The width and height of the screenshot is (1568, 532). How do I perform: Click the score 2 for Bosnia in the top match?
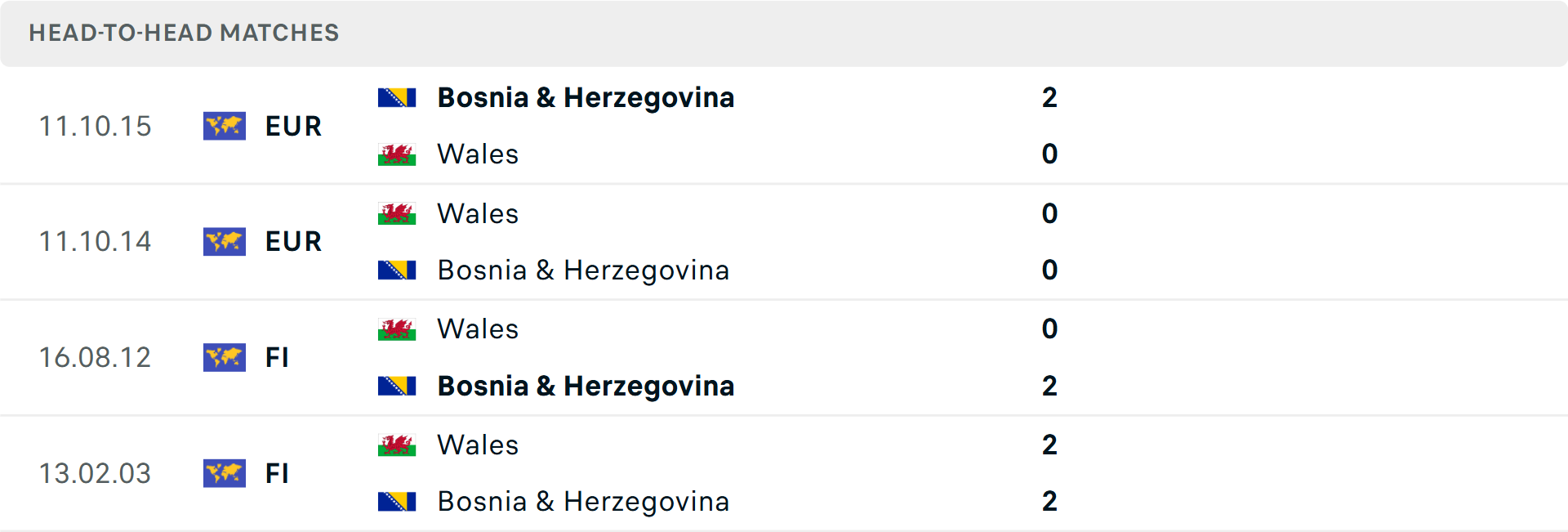(x=1051, y=96)
